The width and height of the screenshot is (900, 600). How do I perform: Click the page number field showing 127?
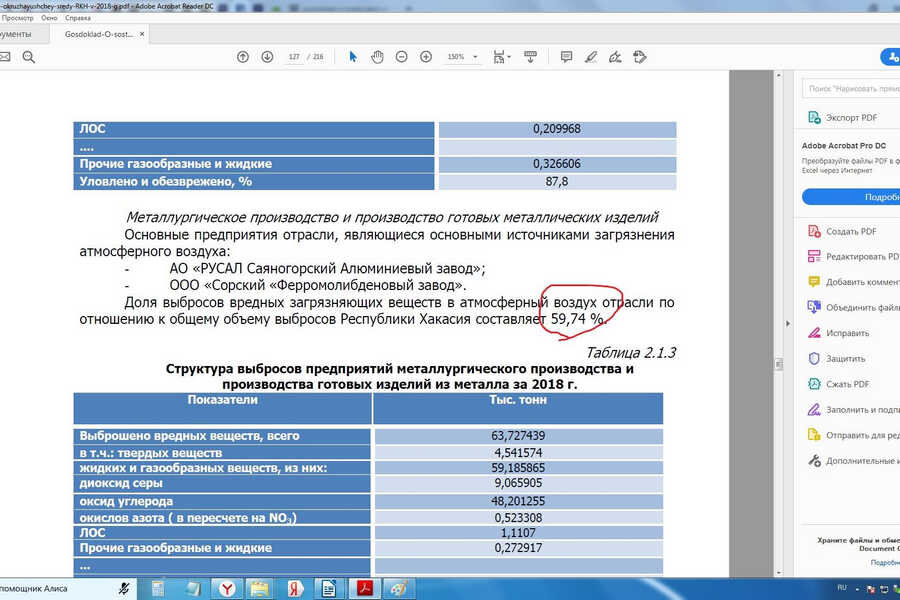coord(294,57)
